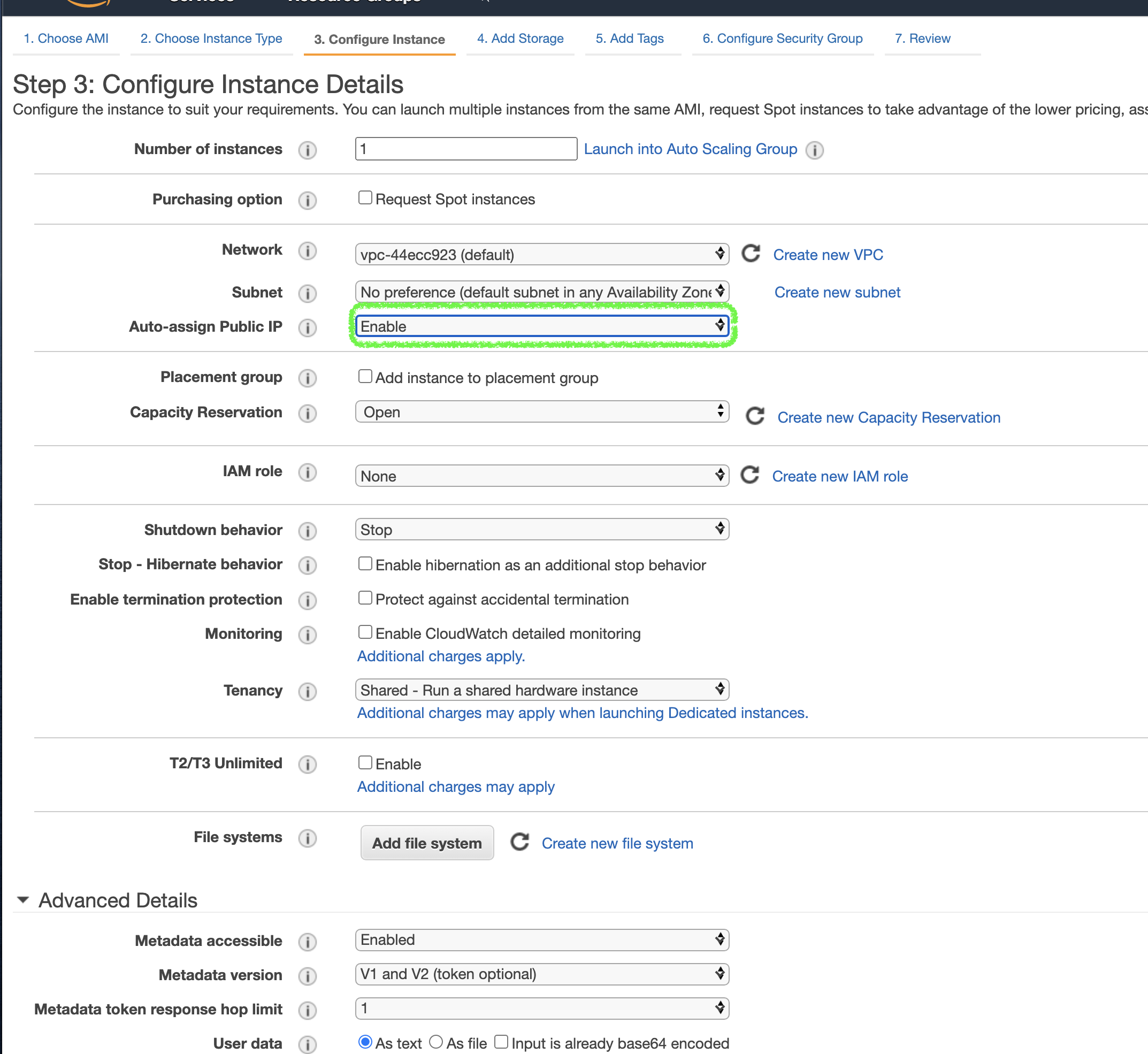Collapse the Advanced Details section
The width and height of the screenshot is (1148, 1054).
pos(23,900)
